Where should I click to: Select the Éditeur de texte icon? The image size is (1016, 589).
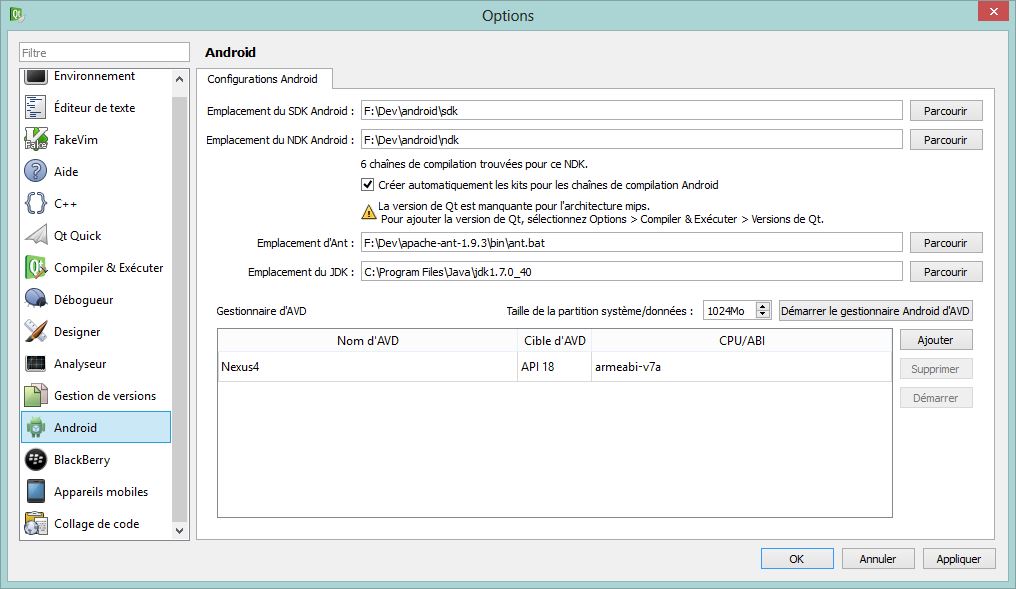click(36, 108)
